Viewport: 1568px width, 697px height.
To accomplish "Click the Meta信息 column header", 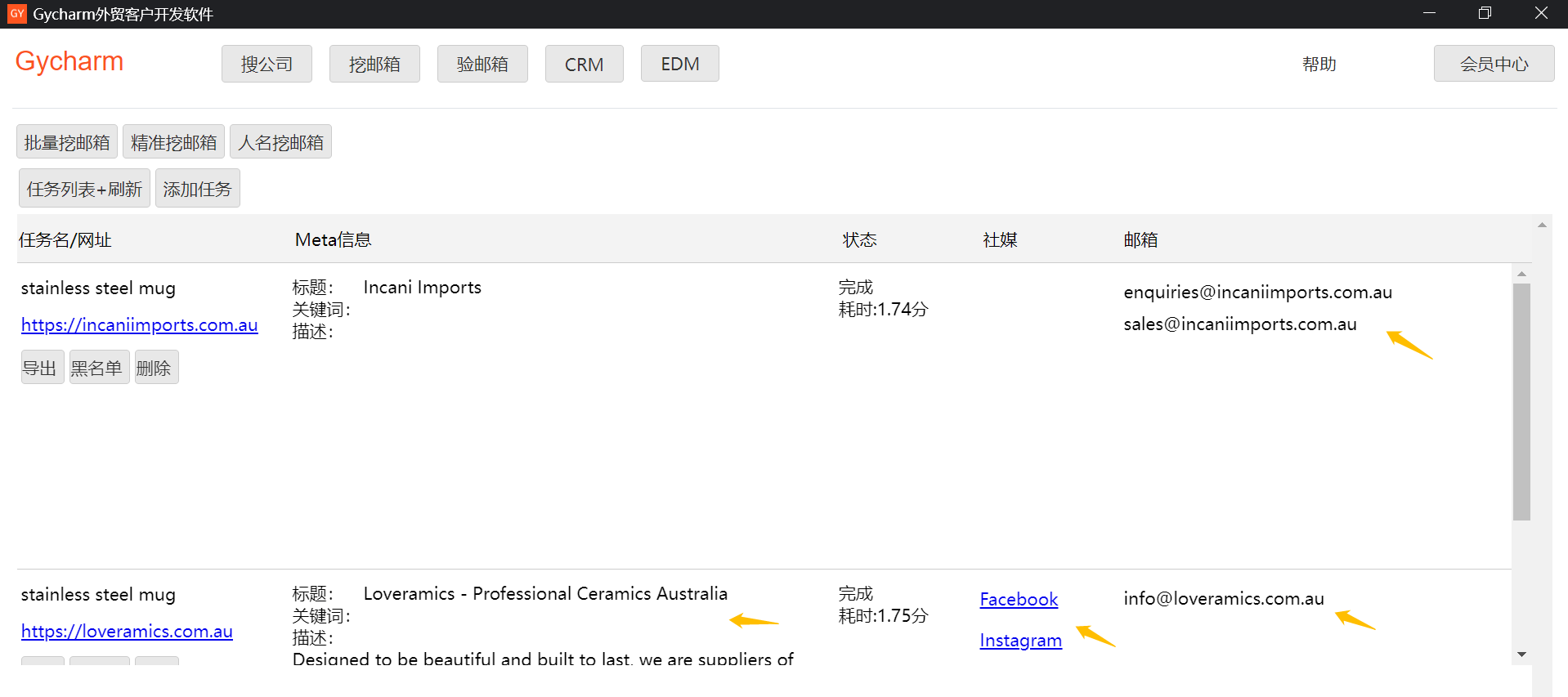I will click(334, 239).
